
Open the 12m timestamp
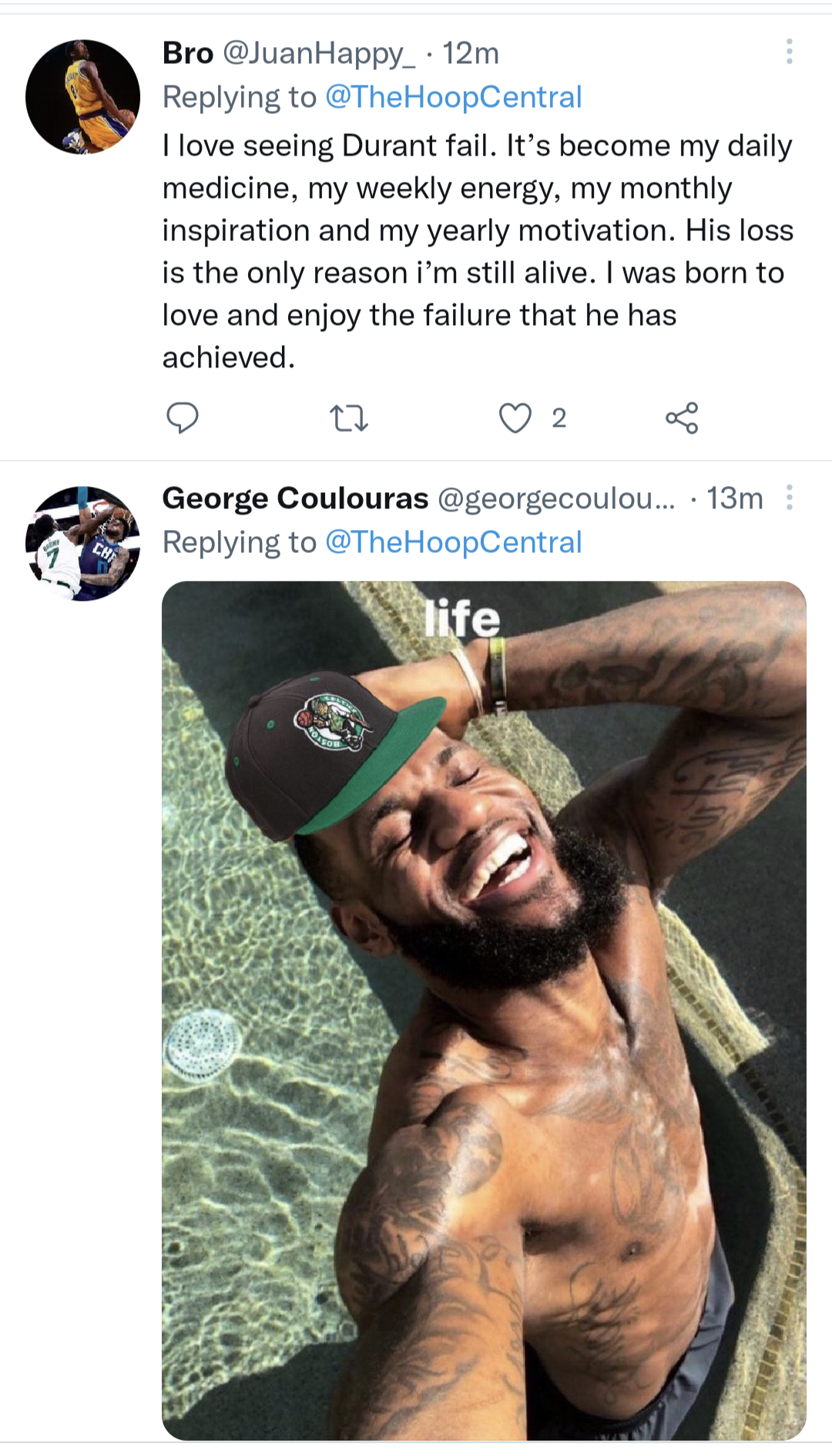471,53
